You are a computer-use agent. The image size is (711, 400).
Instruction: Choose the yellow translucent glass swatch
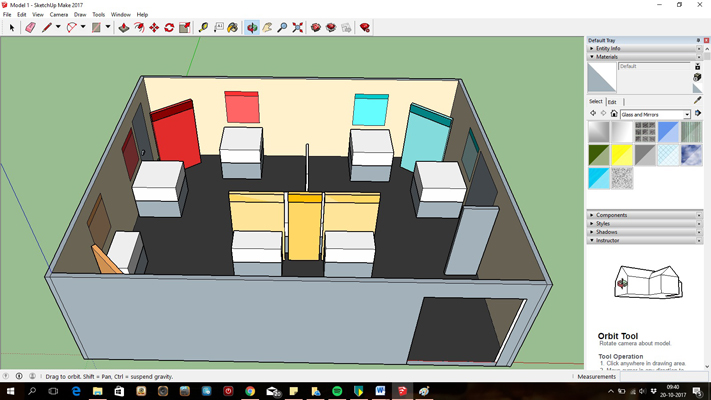click(622, 155)
